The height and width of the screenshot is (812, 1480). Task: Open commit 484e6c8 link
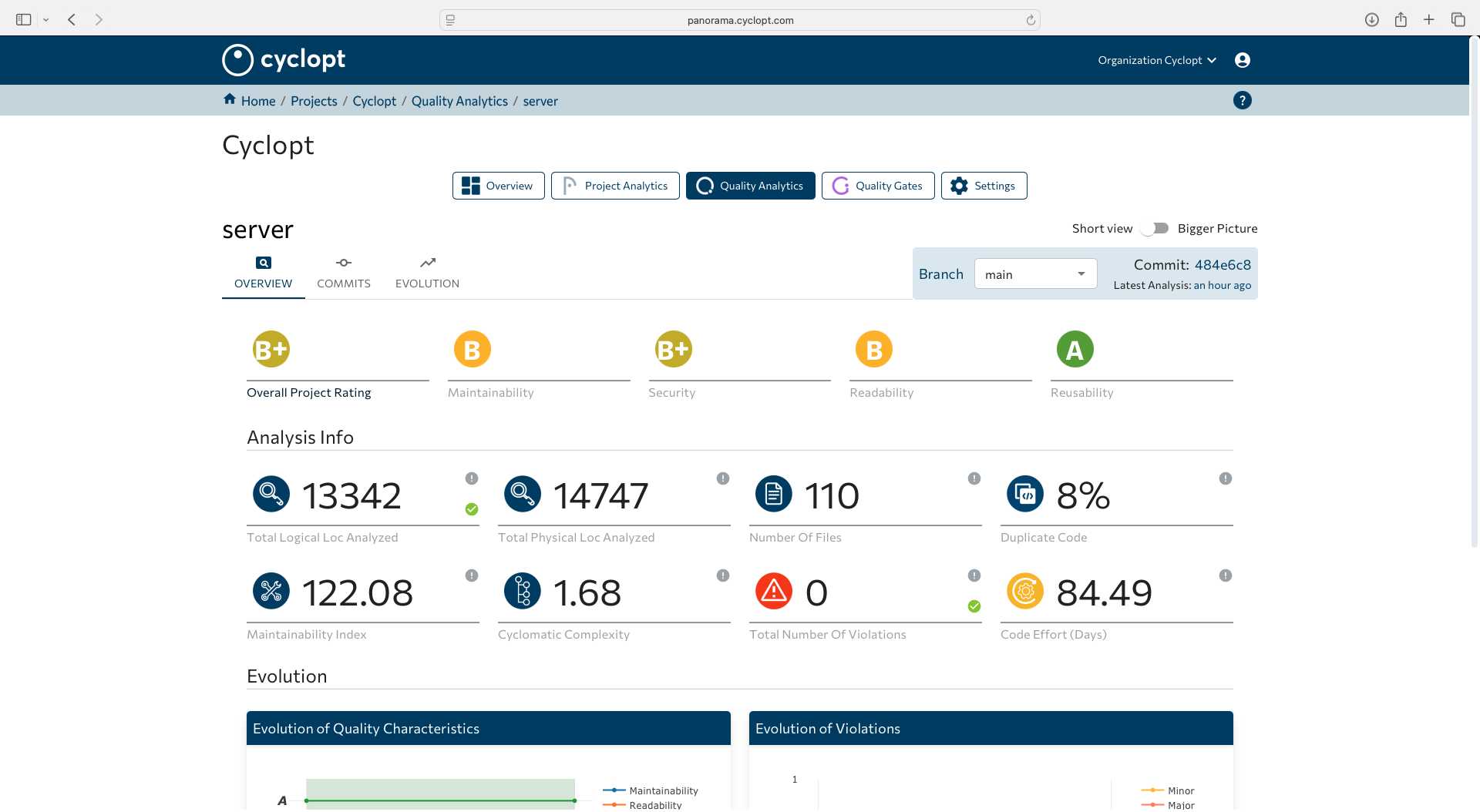coord(1223,265)
